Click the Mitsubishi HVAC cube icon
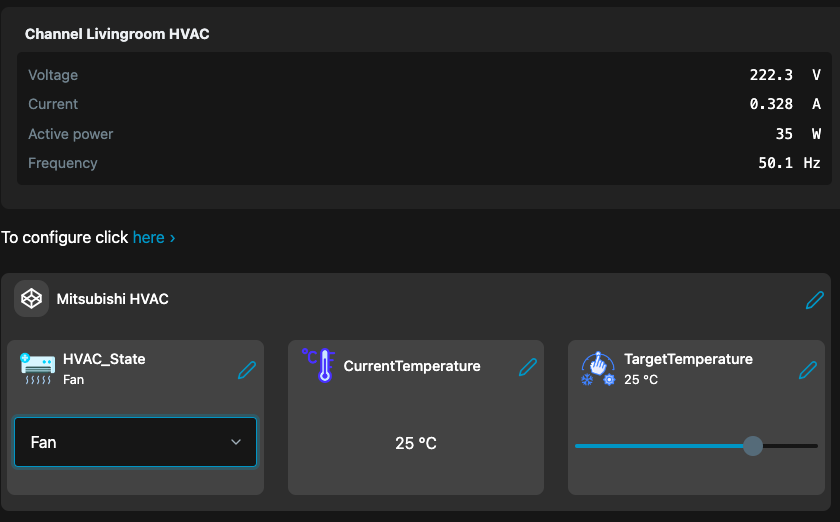 click(32, 299)
